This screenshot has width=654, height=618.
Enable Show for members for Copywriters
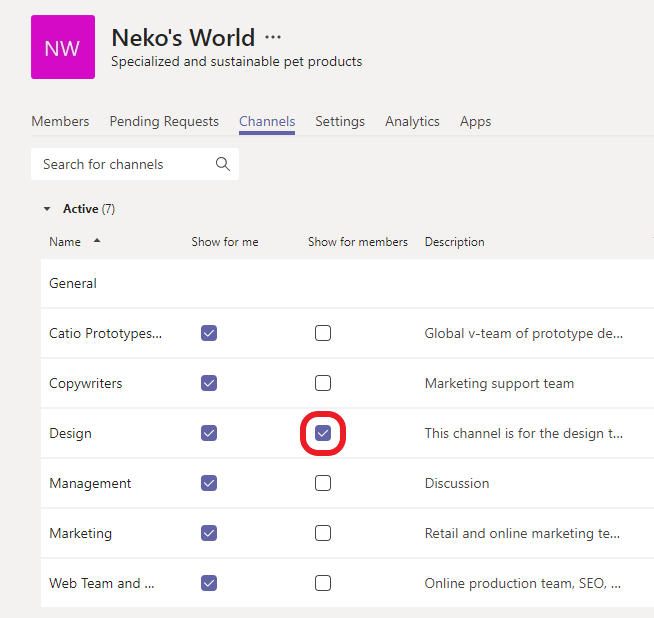tap(323, 383)
